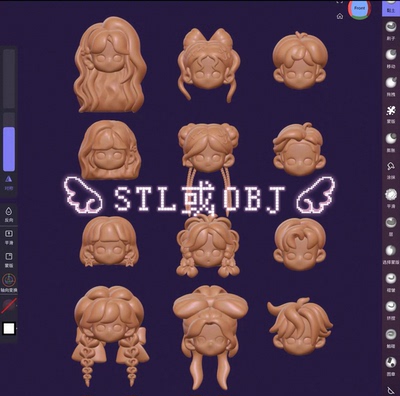Select the Smooth (平滑) tool in right toolbar

coord(391,197)
